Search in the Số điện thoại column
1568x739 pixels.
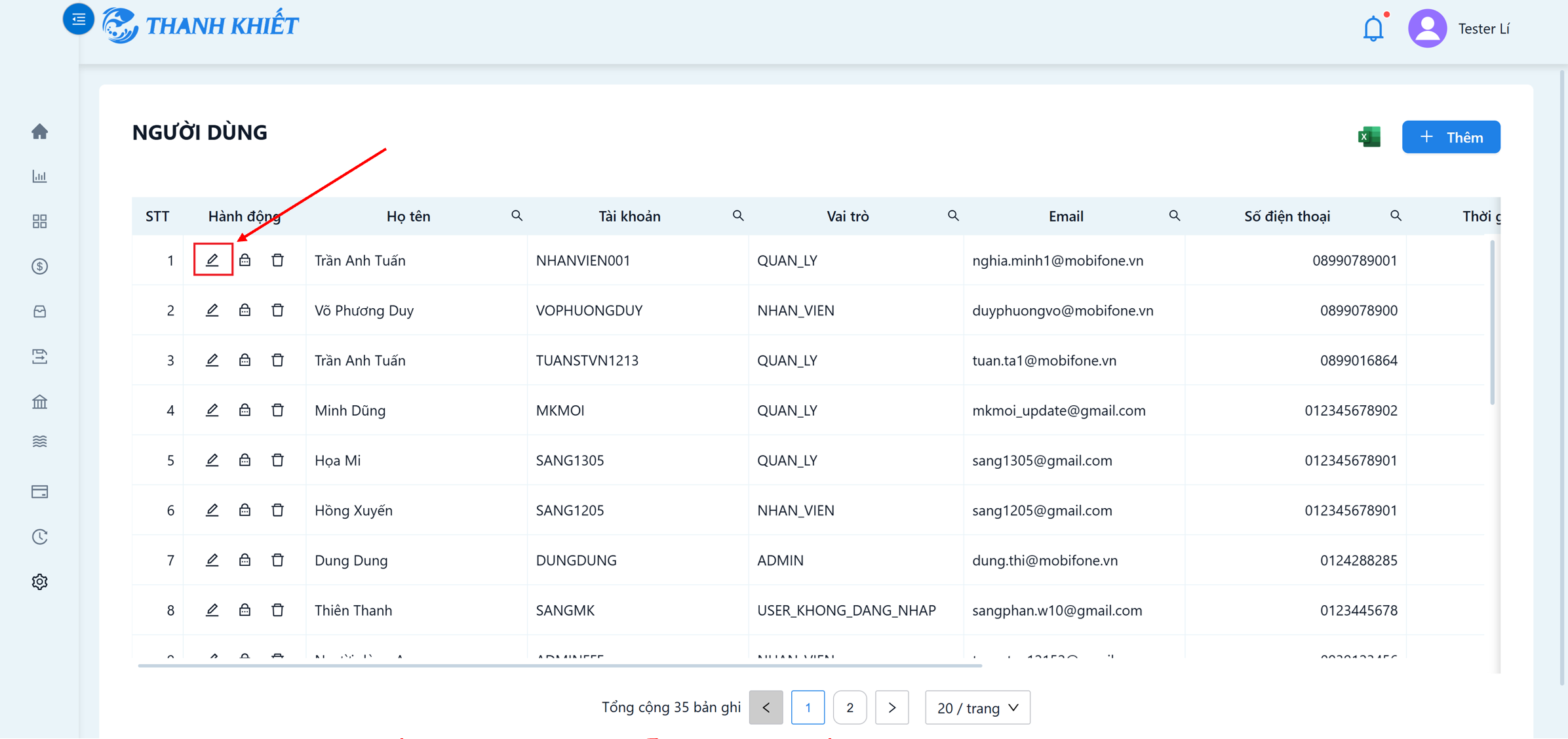click(x=1396, y=216)
